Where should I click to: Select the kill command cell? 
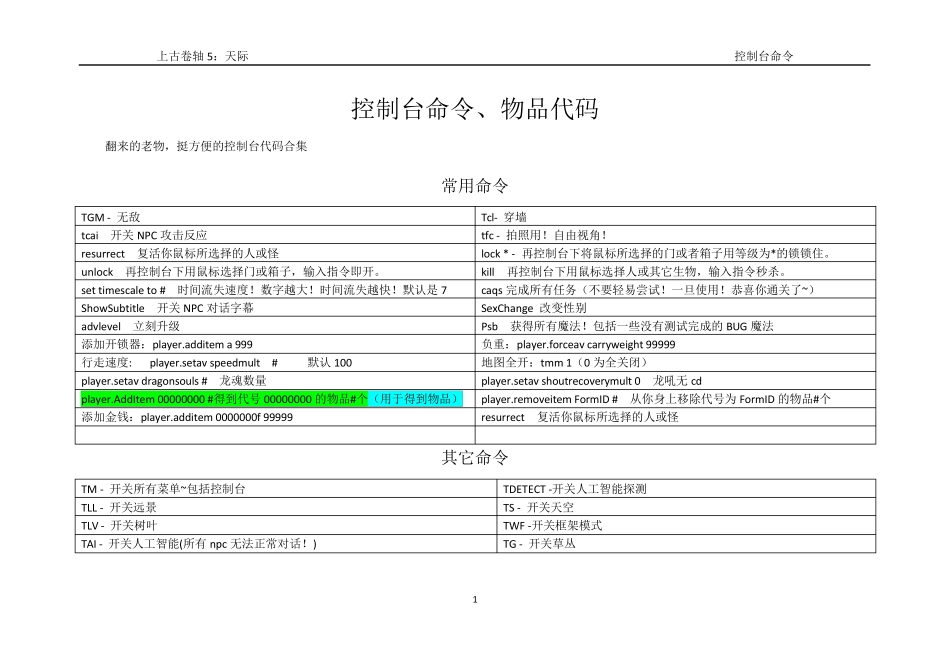pos(676,271)
